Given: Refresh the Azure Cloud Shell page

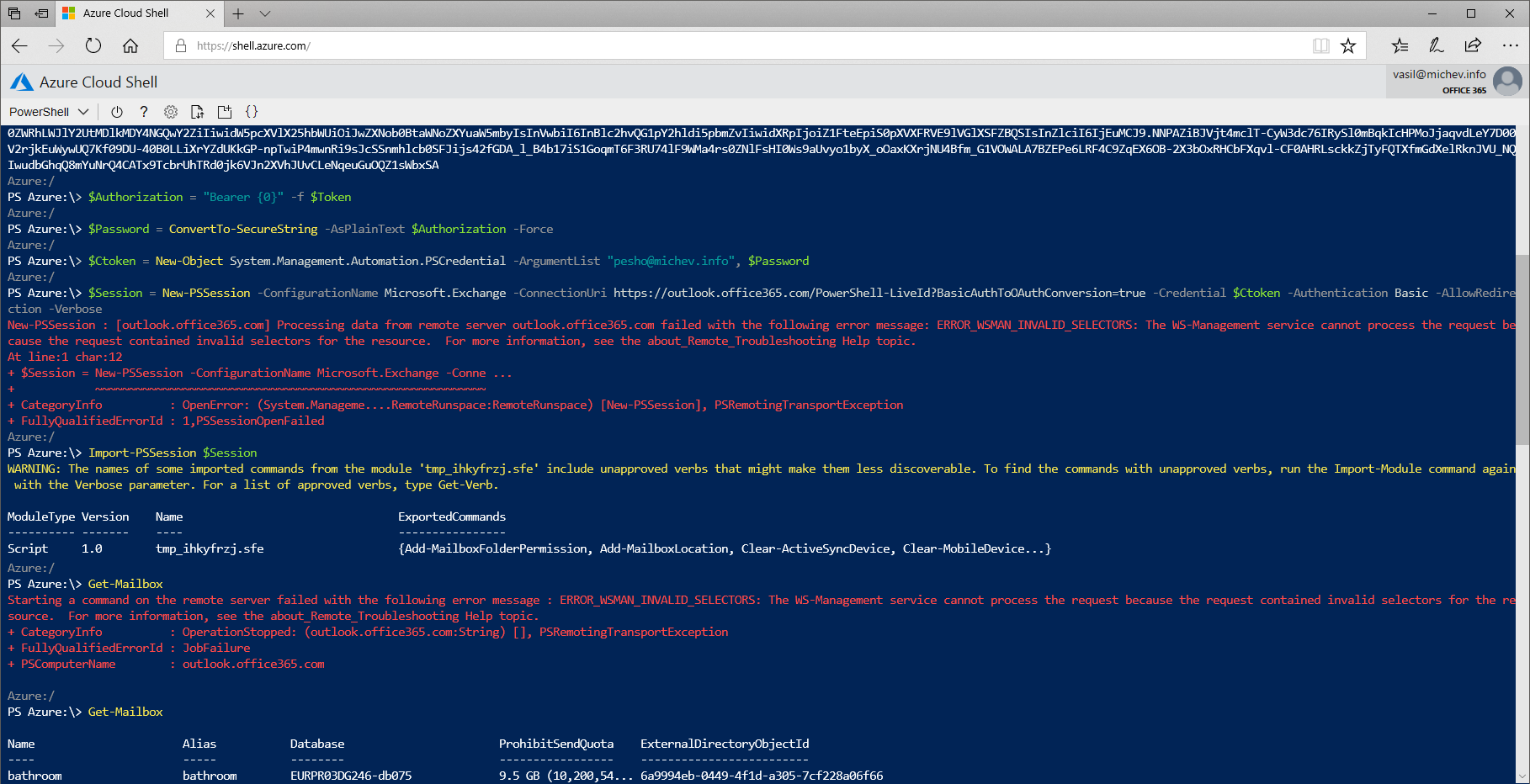Looking at the screenshot, I should (x=93, y=45).
